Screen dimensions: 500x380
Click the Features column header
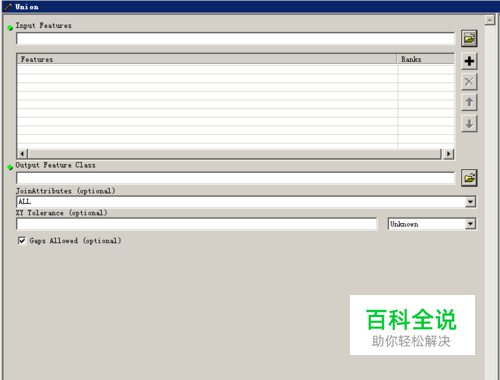(207, 59)
